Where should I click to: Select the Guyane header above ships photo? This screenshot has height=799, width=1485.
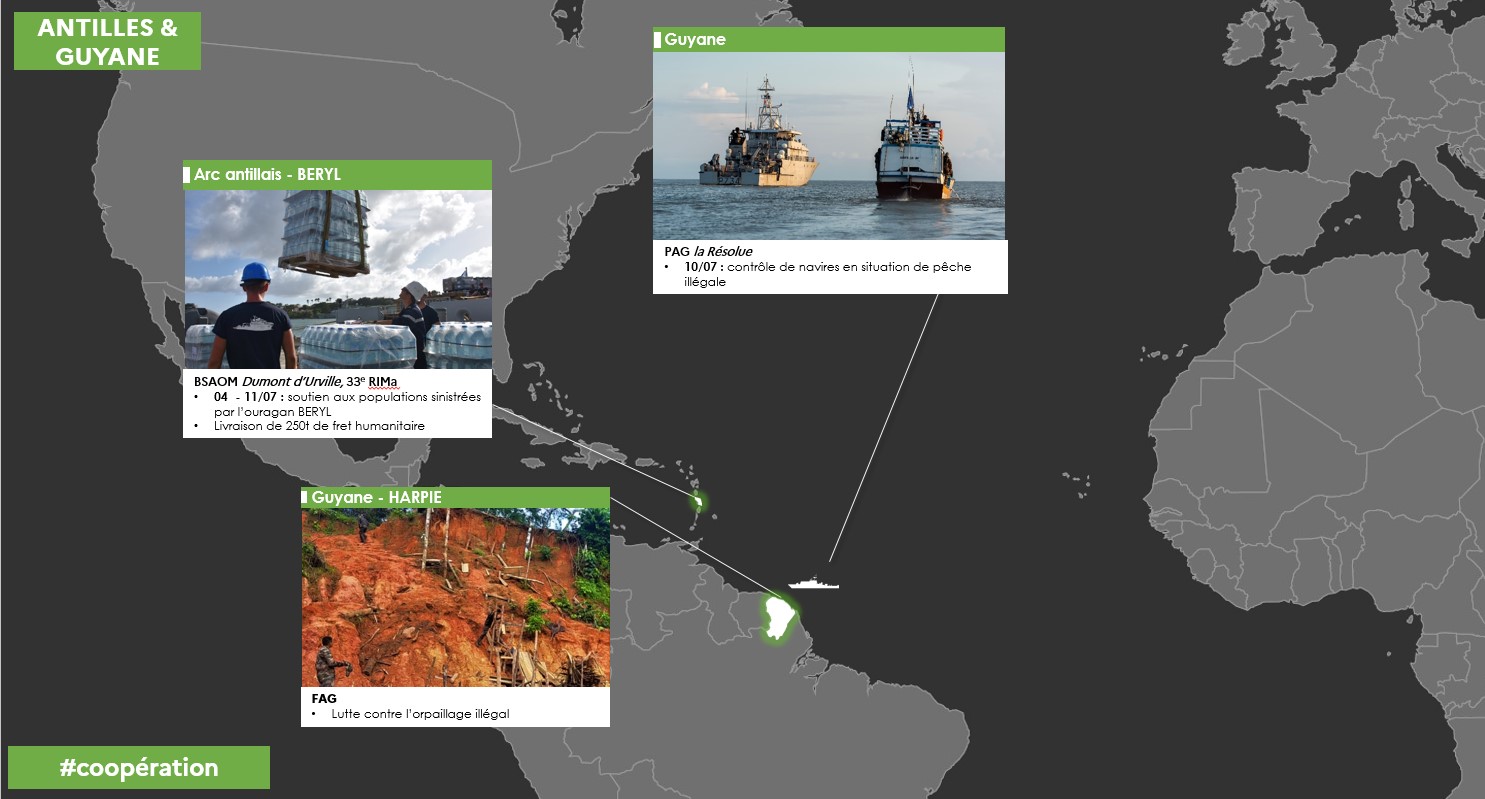[828, 40]
